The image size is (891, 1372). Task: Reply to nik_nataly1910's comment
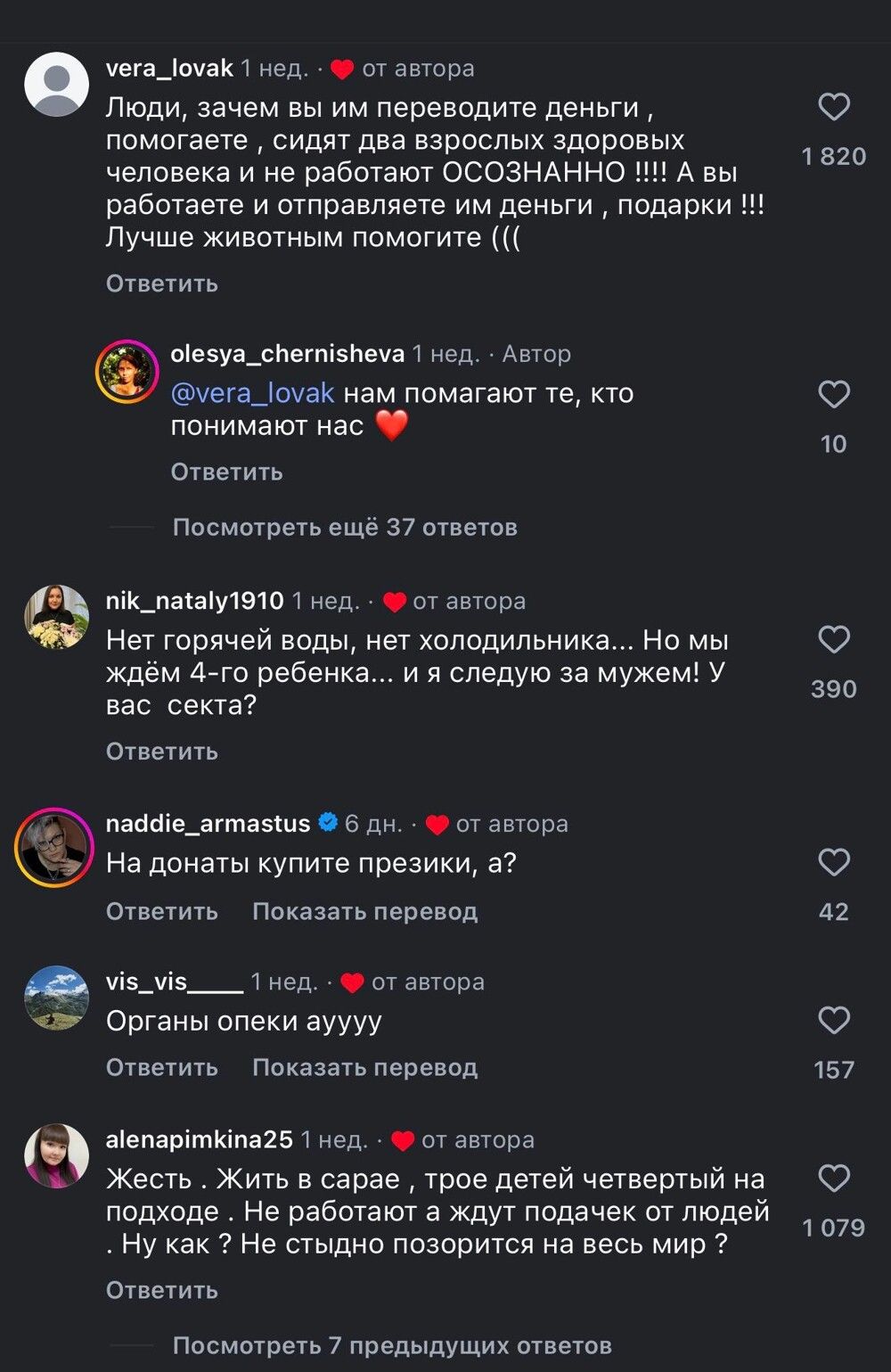pos(162,752)
